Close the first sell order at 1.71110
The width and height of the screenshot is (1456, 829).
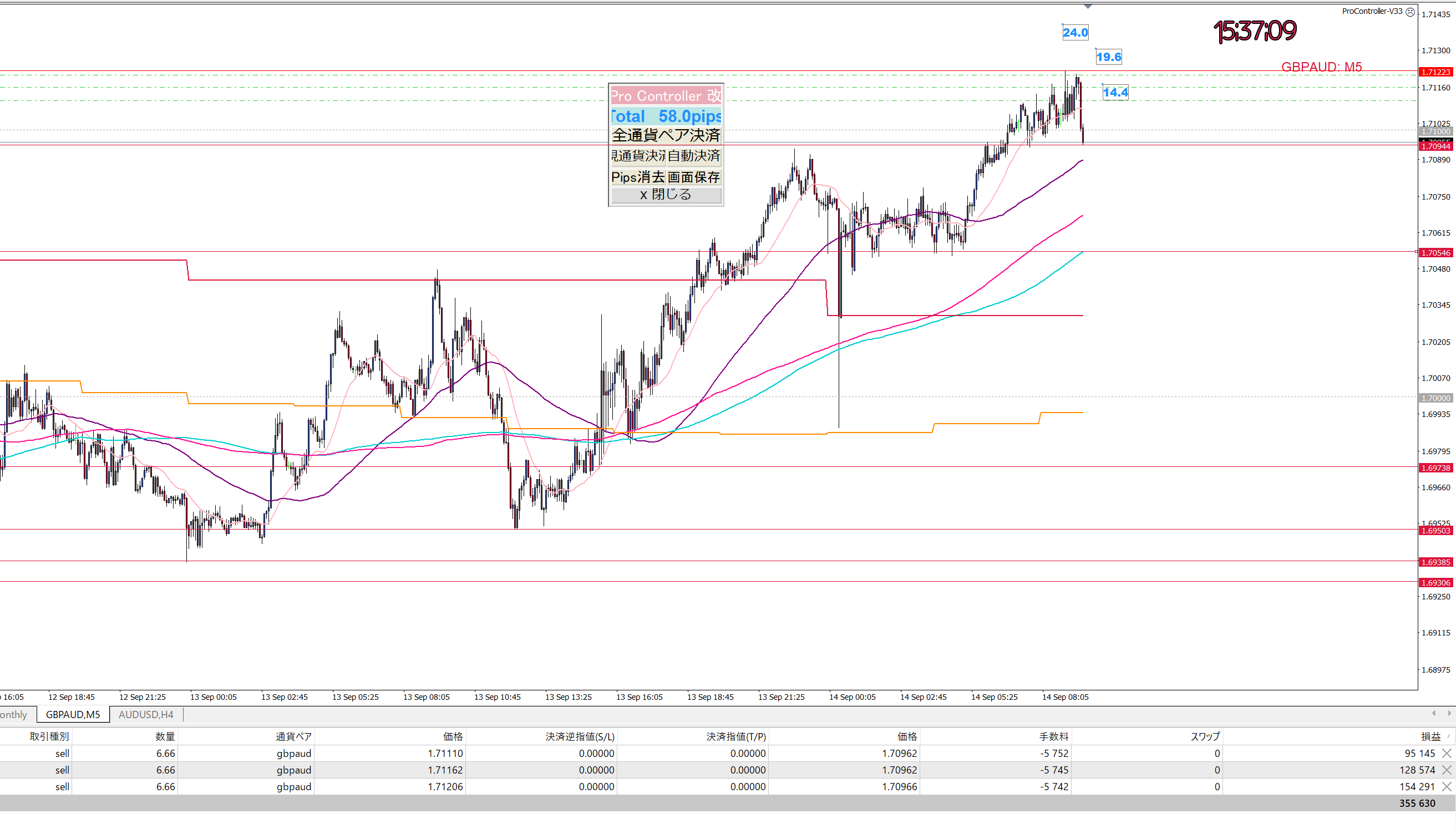[x=1447, y=753]
